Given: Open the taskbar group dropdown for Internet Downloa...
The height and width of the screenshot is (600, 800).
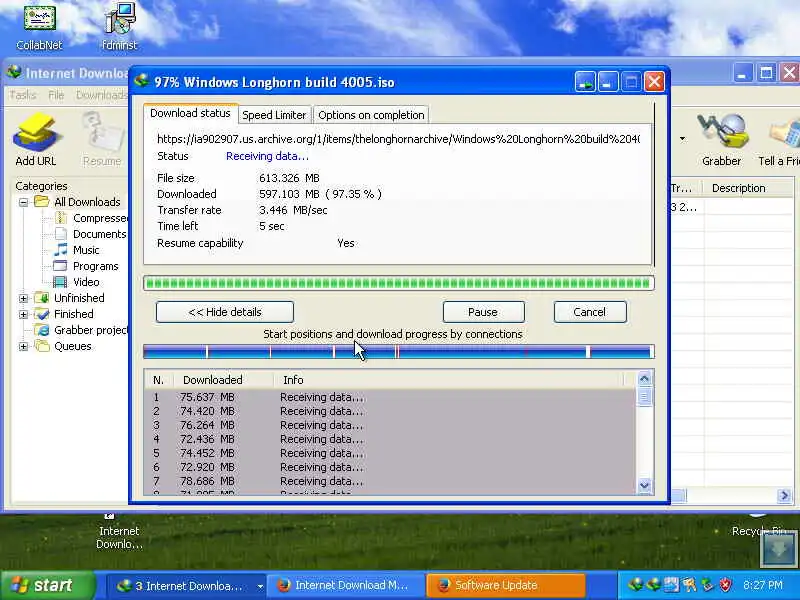Looking at the screenshot, I should click(x=260, y=586).
